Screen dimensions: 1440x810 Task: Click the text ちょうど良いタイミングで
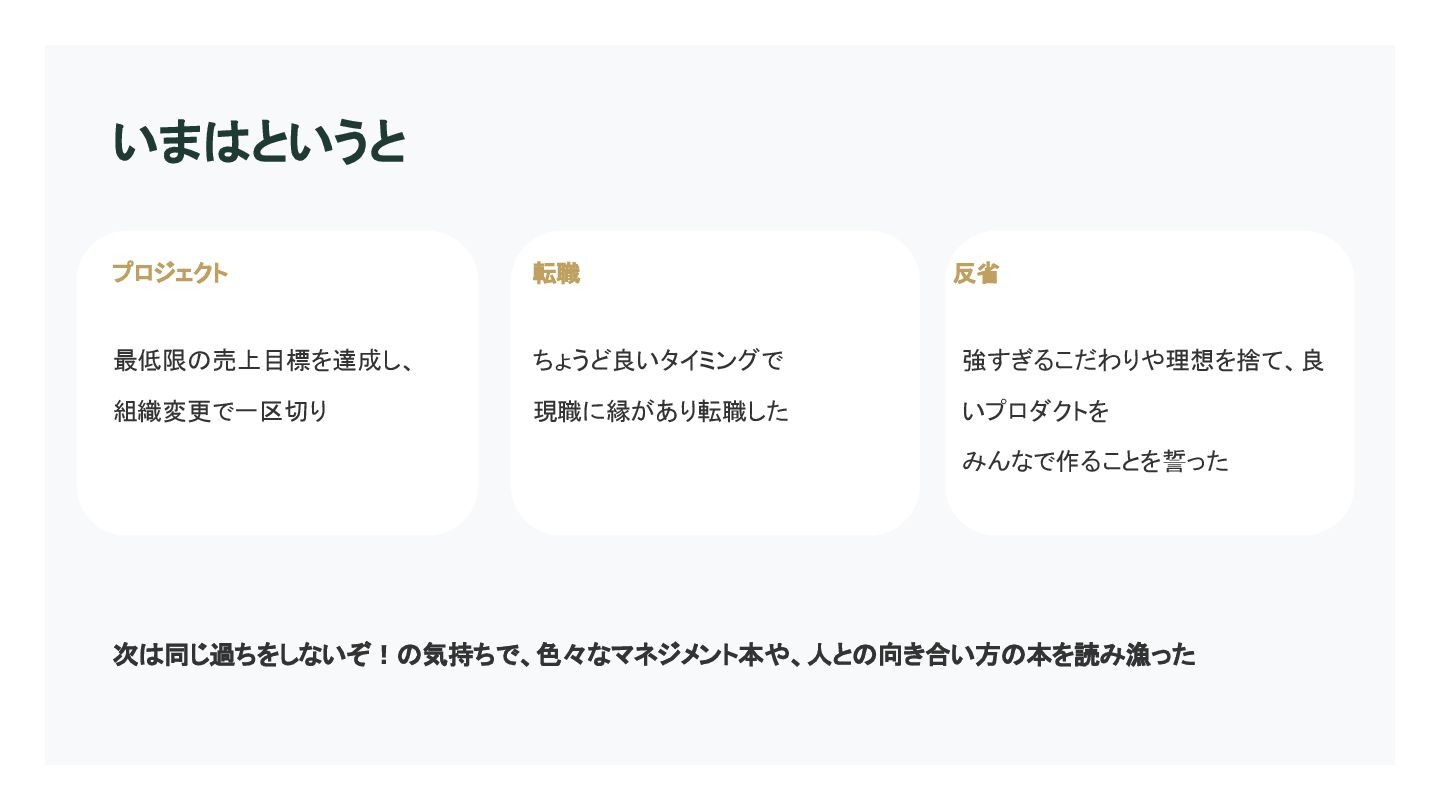tap(657, 360)
